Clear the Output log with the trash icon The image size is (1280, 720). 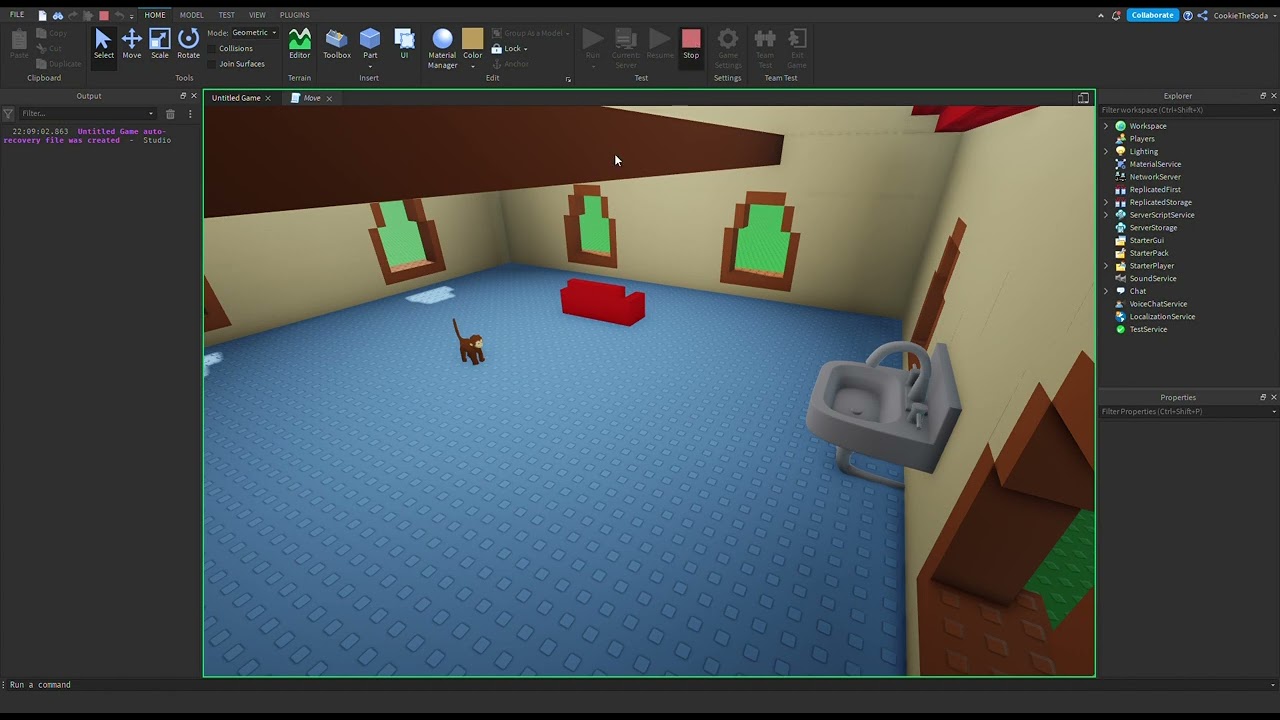pyautogui.click(x=170, y=114)
